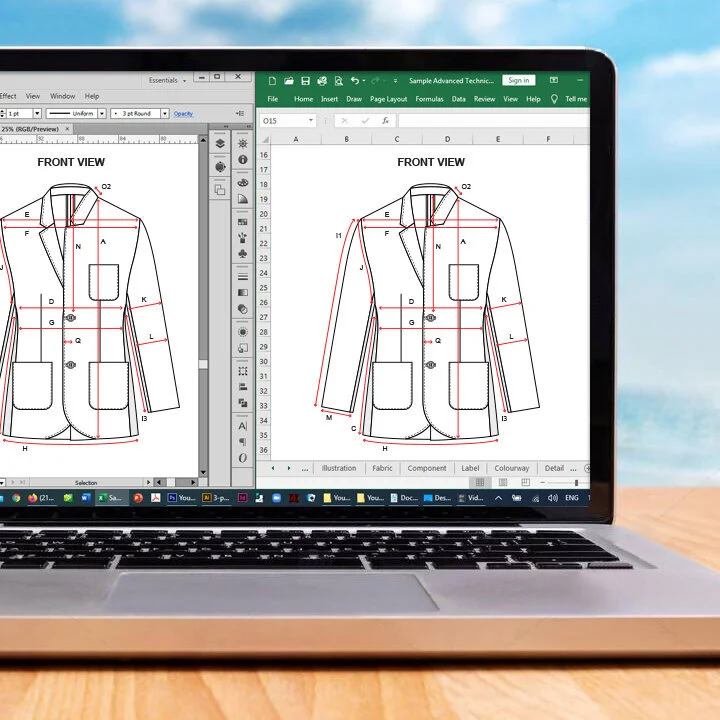Open the Info panel icon

tap(243, 159)
